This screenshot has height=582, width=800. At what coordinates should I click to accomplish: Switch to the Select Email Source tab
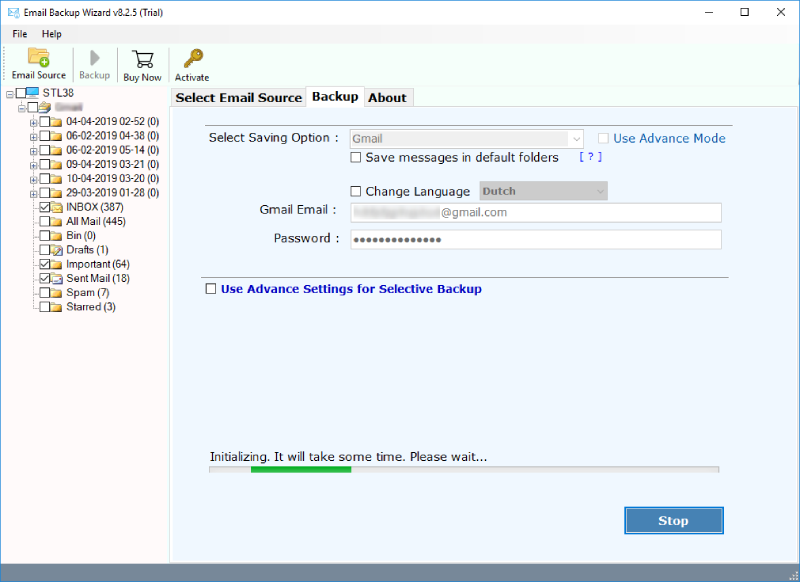tap(239, 97)
